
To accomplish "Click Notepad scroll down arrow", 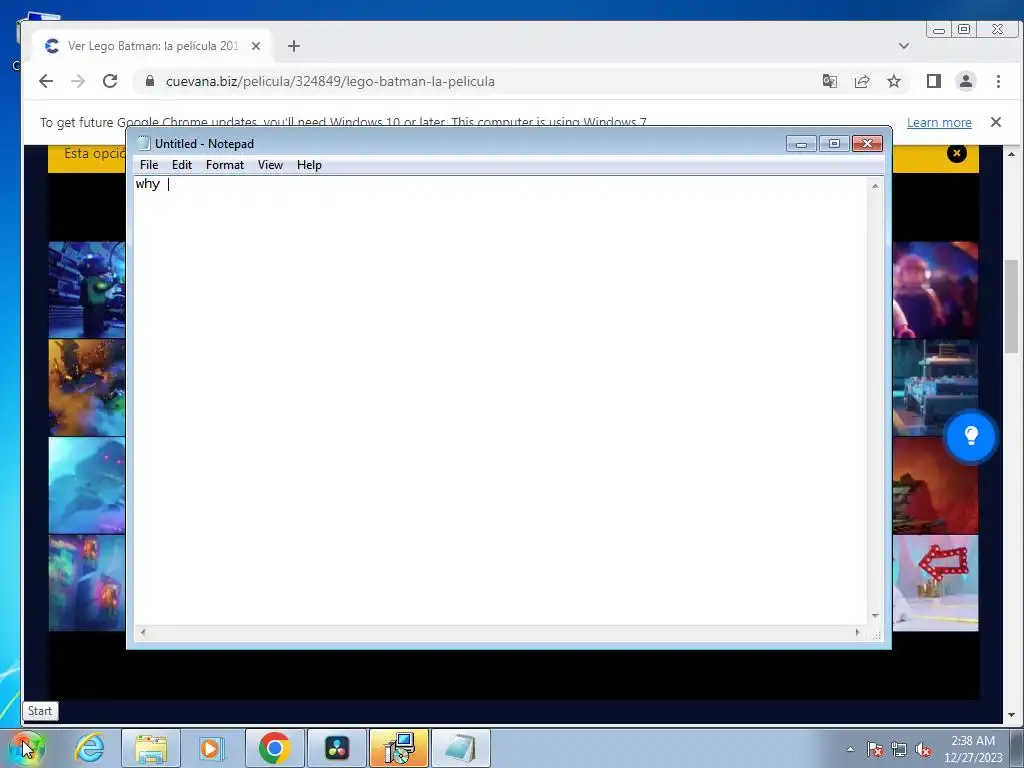I will pyautogui.click(x=875, y=616).
